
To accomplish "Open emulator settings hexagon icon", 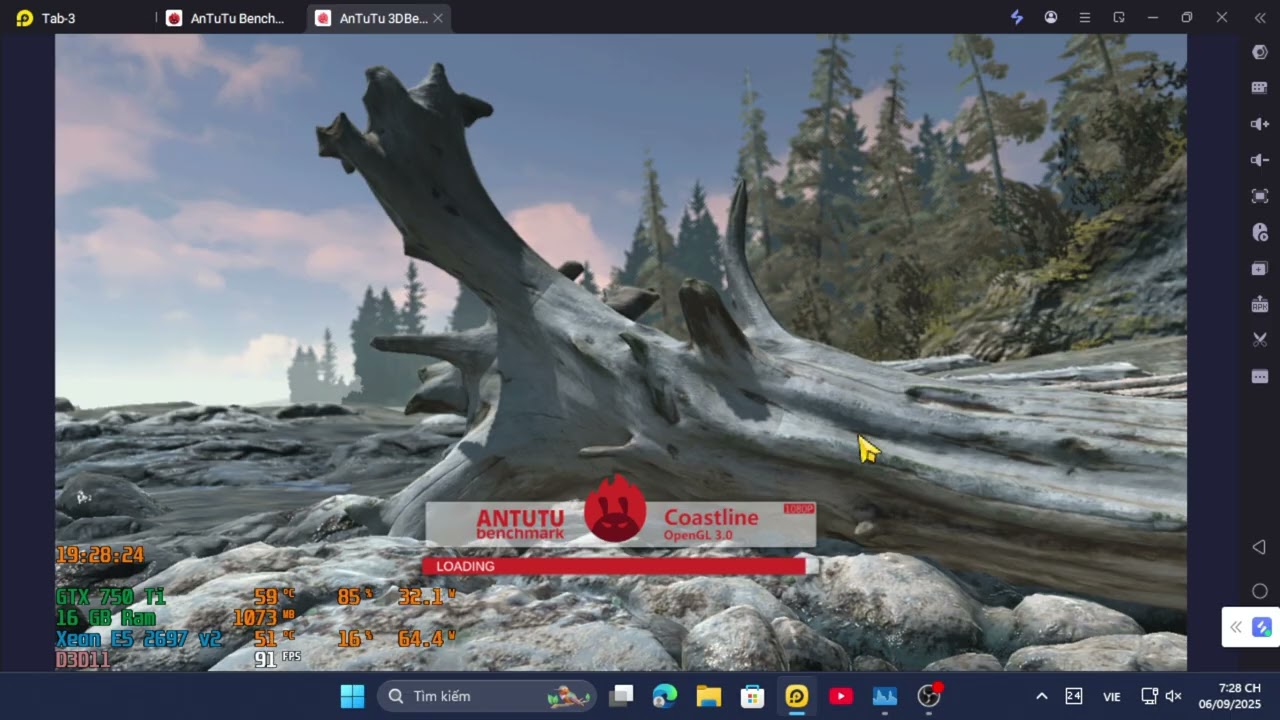I will (x=1260, y=52).
